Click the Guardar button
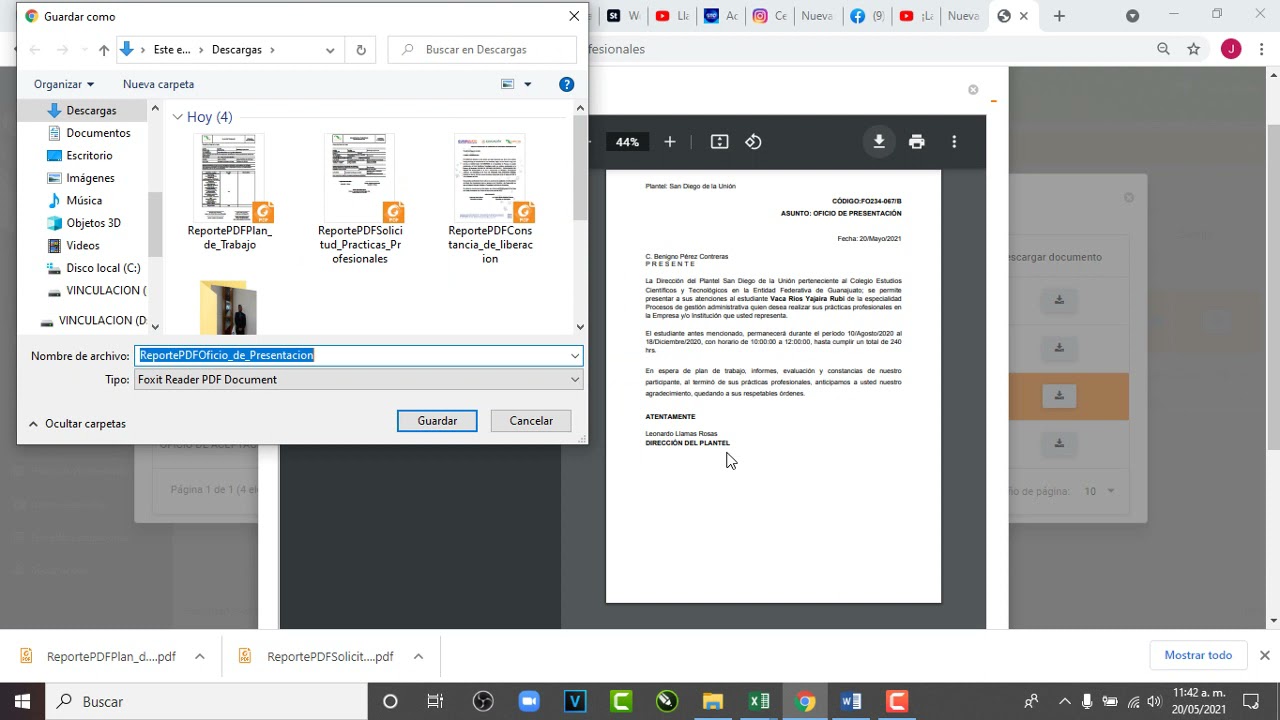This screenshot has width=1280, height=720. pos(437,421)
